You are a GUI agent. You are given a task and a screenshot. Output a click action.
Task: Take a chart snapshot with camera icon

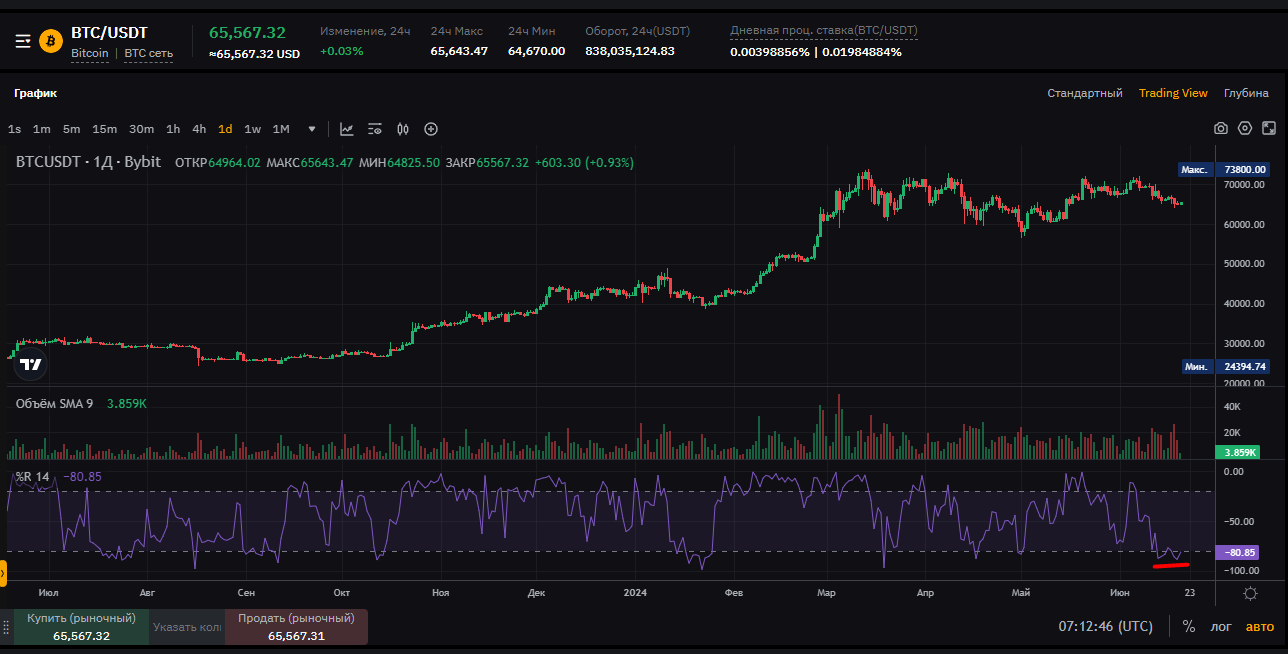pos(1221,128)
